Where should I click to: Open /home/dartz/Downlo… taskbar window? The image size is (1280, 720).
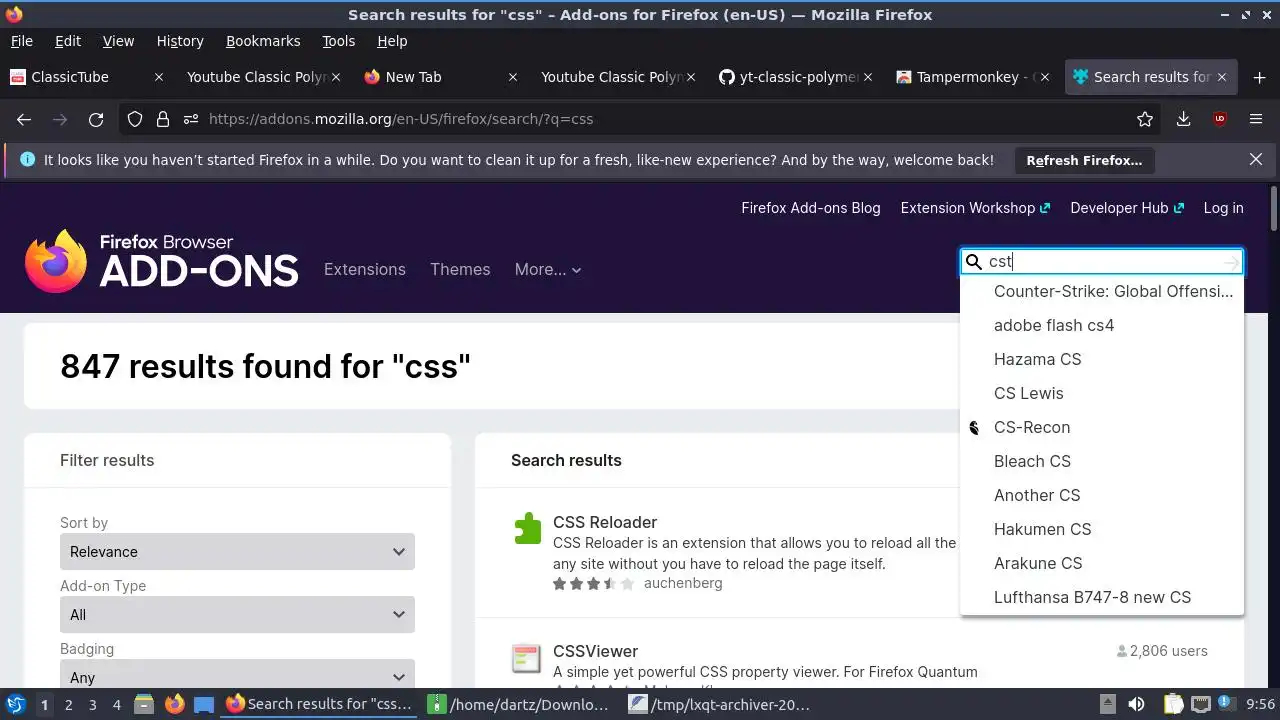(519, 704)
